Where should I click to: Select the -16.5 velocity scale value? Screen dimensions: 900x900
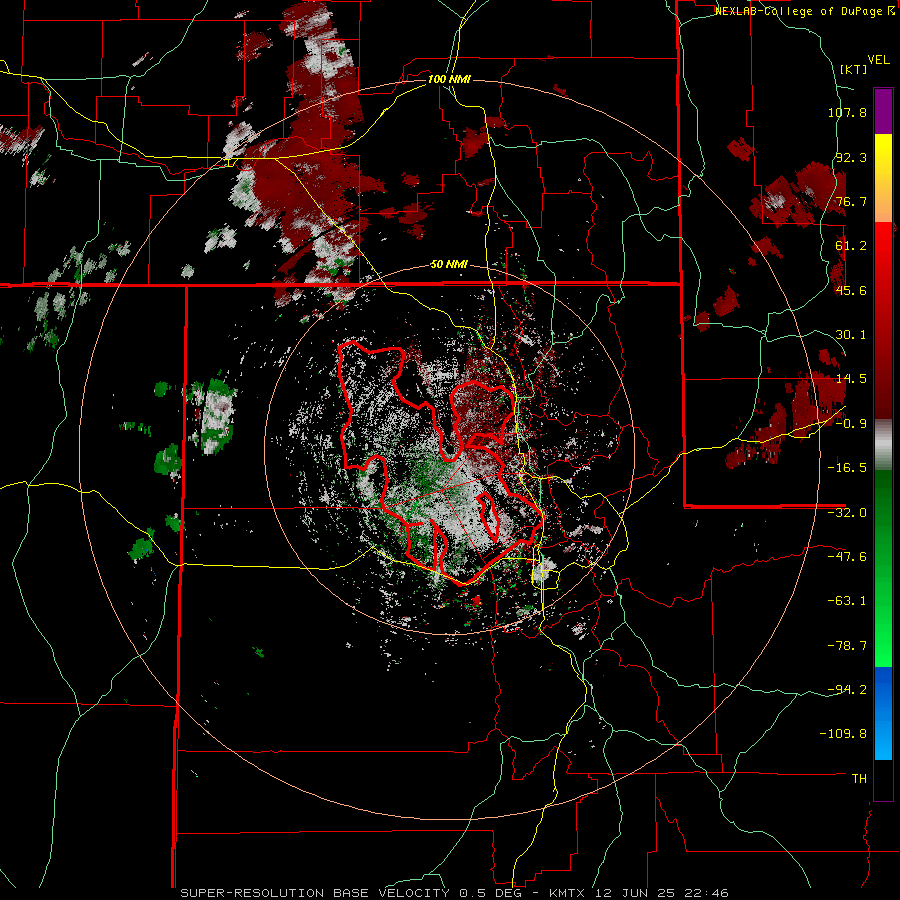[x=847, y=468]
